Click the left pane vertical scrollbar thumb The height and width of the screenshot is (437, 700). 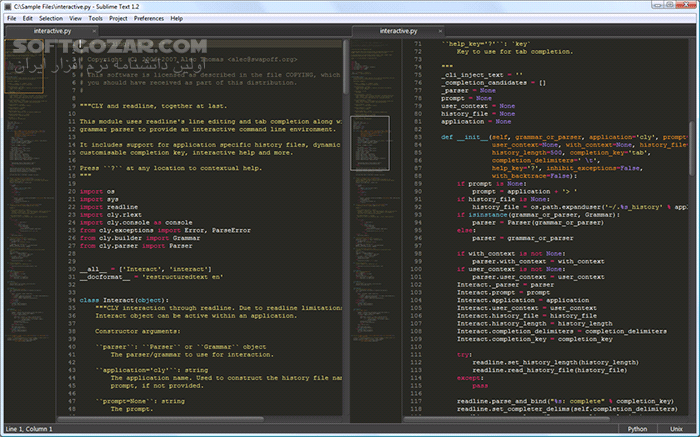pos(346,67)
